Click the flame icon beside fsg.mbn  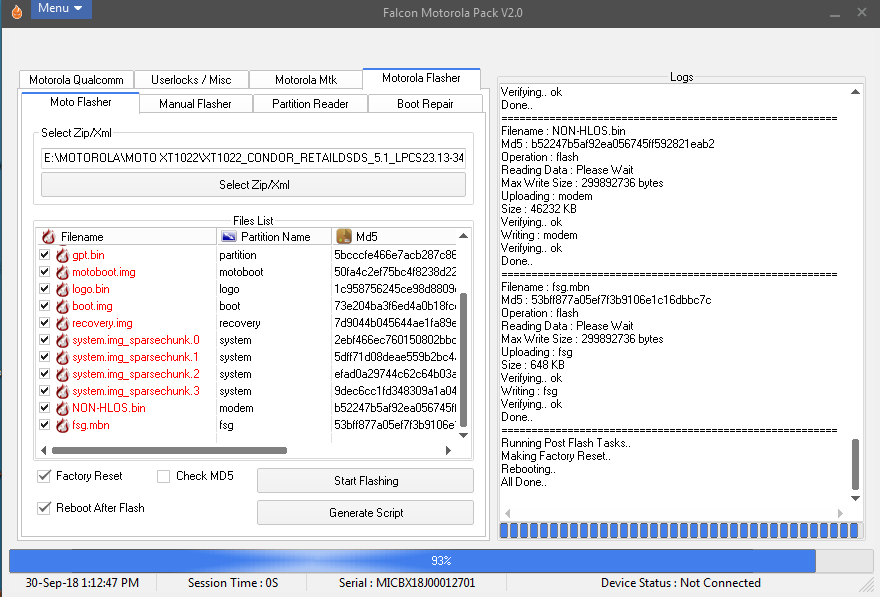point(62,425)
